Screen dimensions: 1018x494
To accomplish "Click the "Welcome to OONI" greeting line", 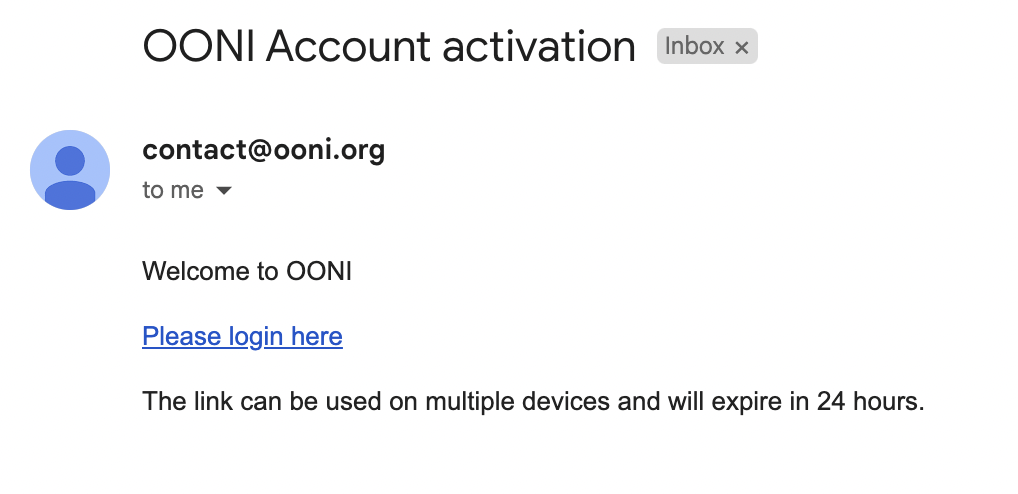I will click(247, 271).
